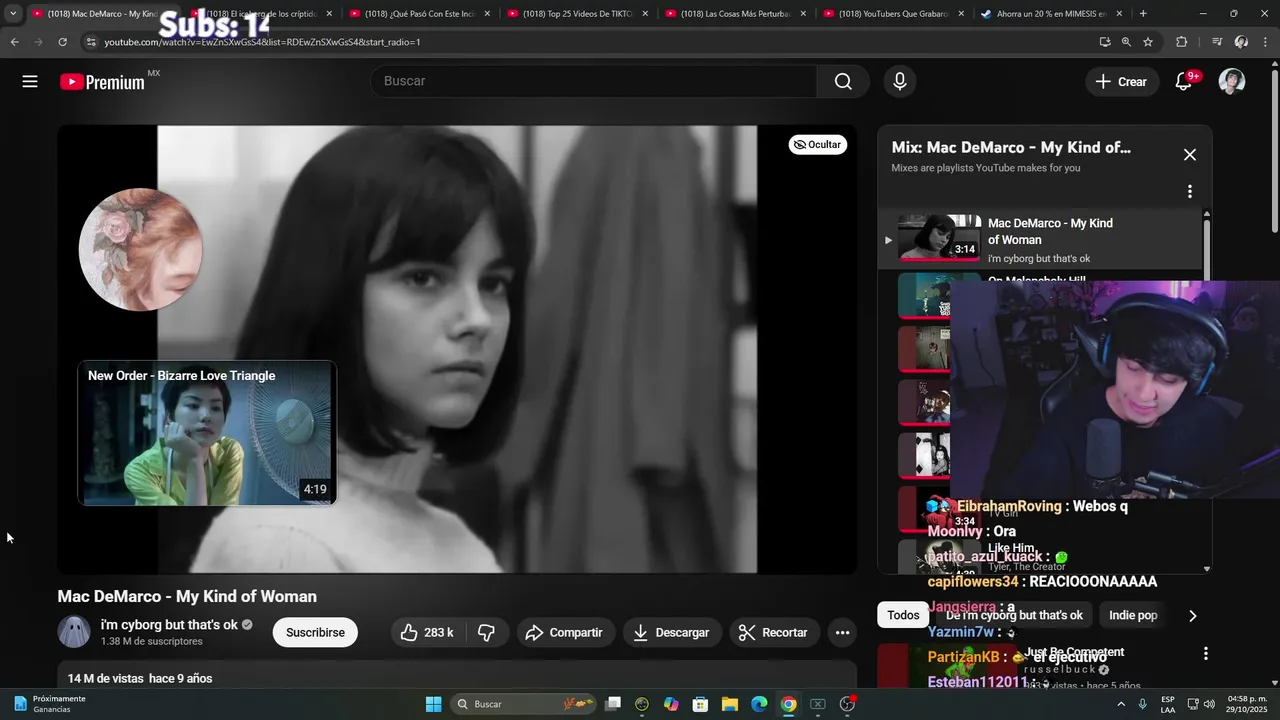Viewport: 1280px width, 720px height.
Task: Open Mix playlist three-dot options
Action: tap(1190, 191)
